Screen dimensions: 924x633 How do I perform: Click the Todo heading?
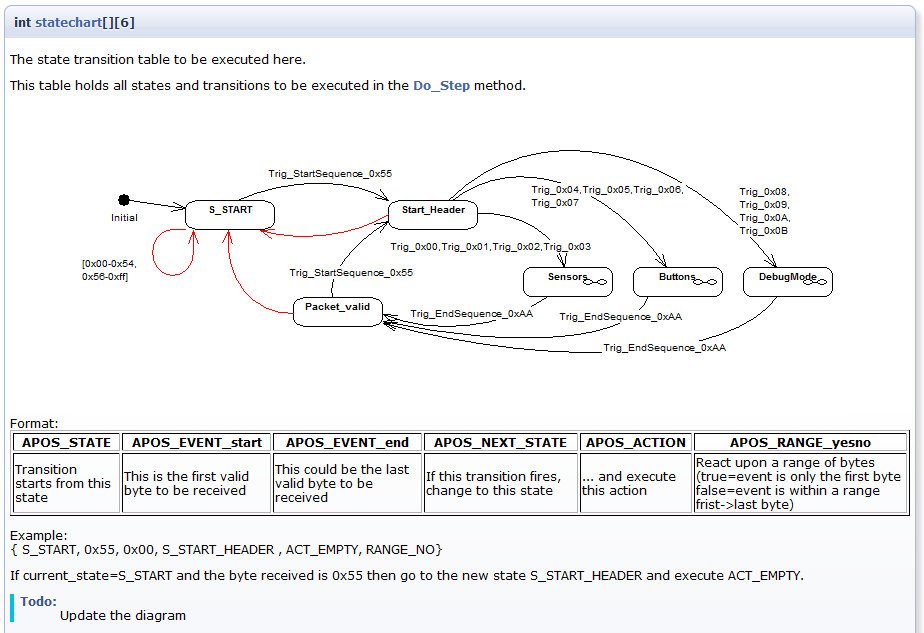pos(38,601)
